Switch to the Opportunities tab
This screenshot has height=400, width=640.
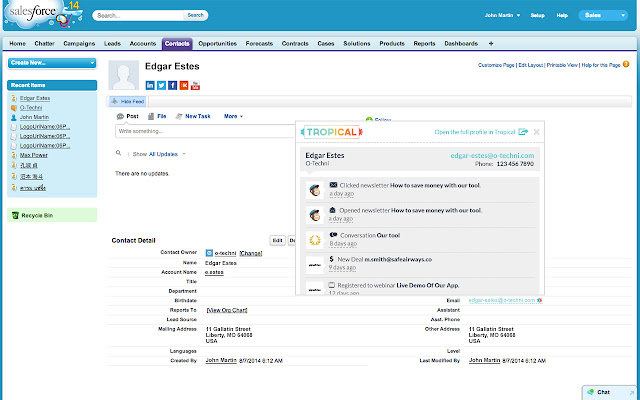pos(217,44)
